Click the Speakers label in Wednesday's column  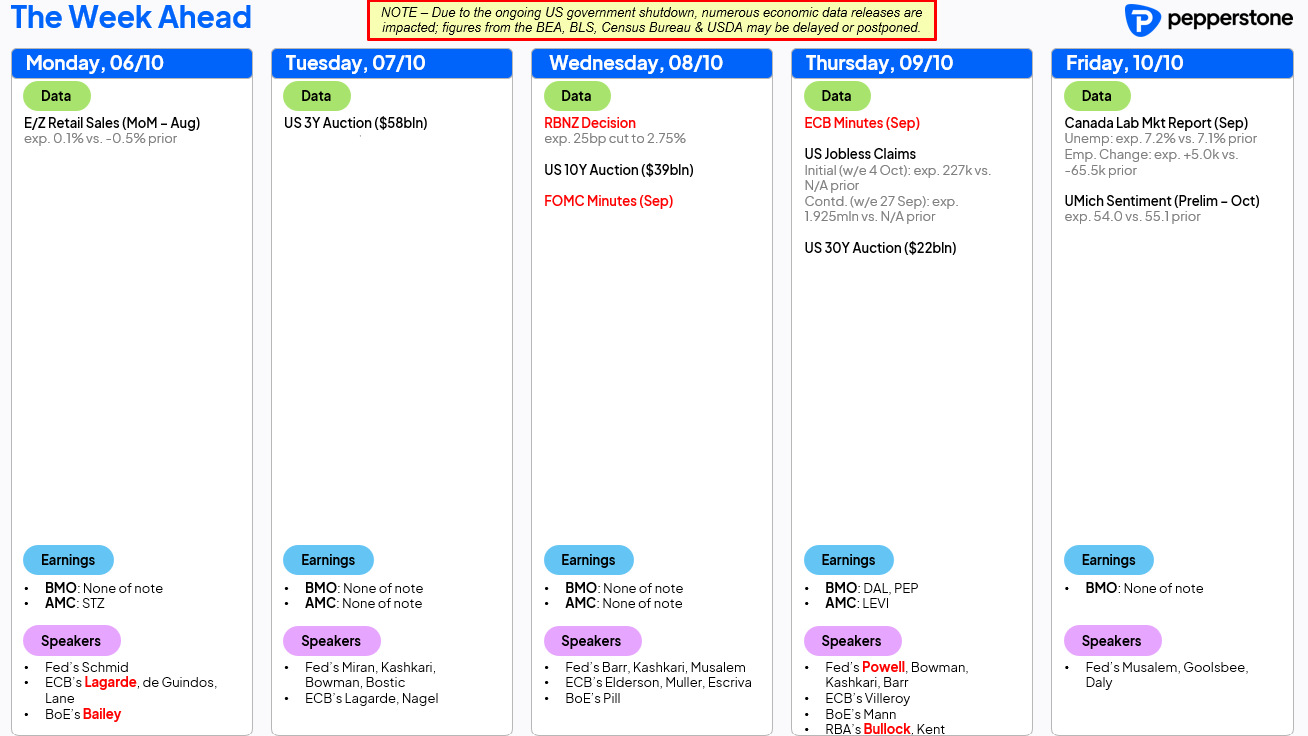[592, 641]
